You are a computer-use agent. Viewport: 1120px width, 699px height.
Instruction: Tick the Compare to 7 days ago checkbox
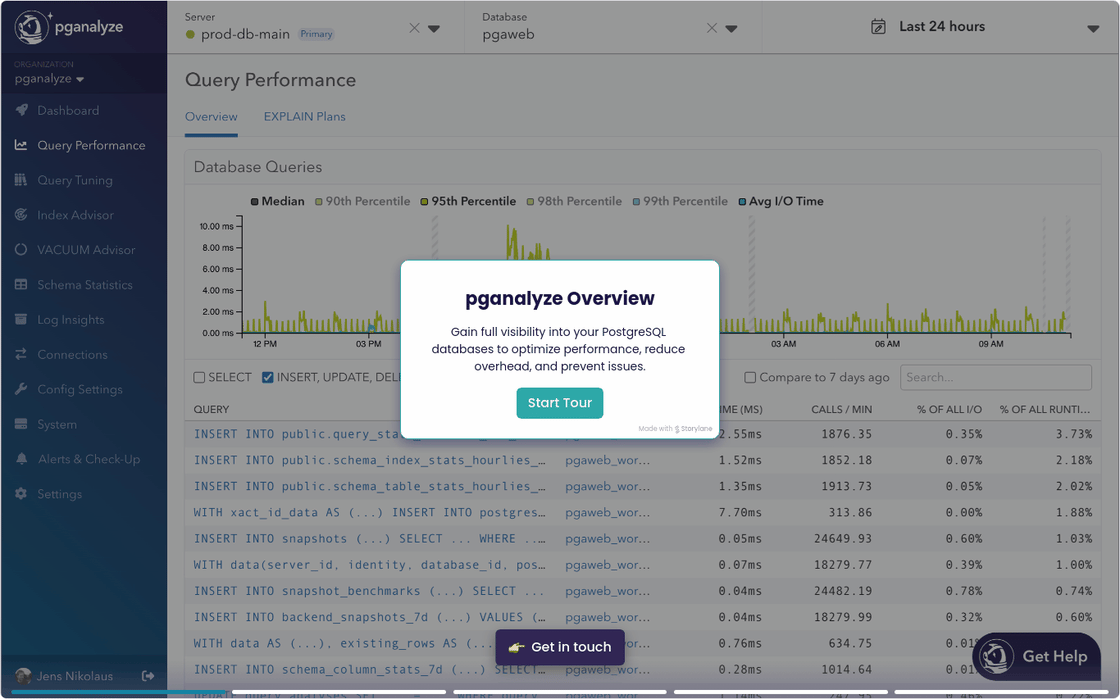coord(750,378)
